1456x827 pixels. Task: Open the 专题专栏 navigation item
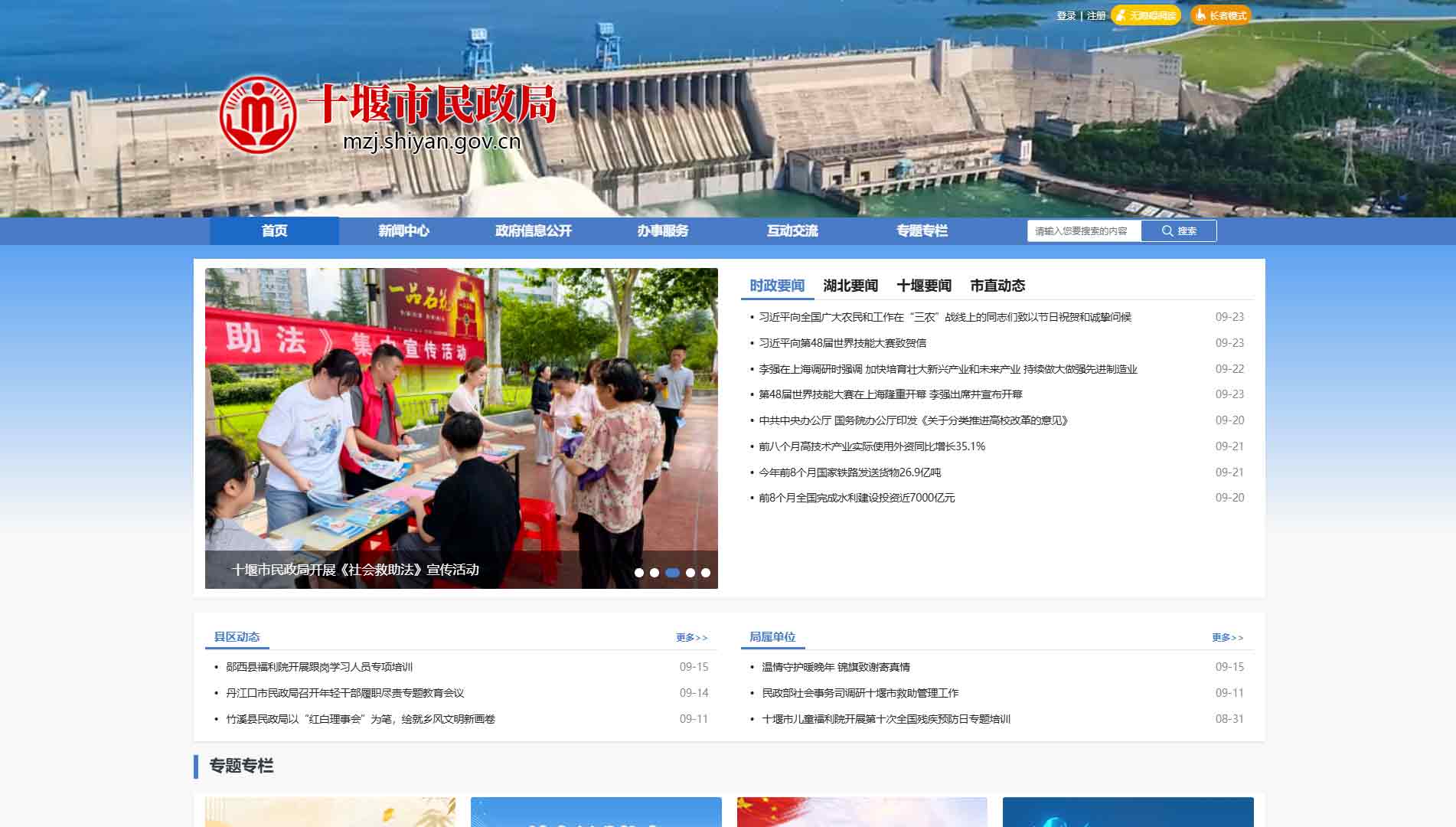click(x=922, y=230)
